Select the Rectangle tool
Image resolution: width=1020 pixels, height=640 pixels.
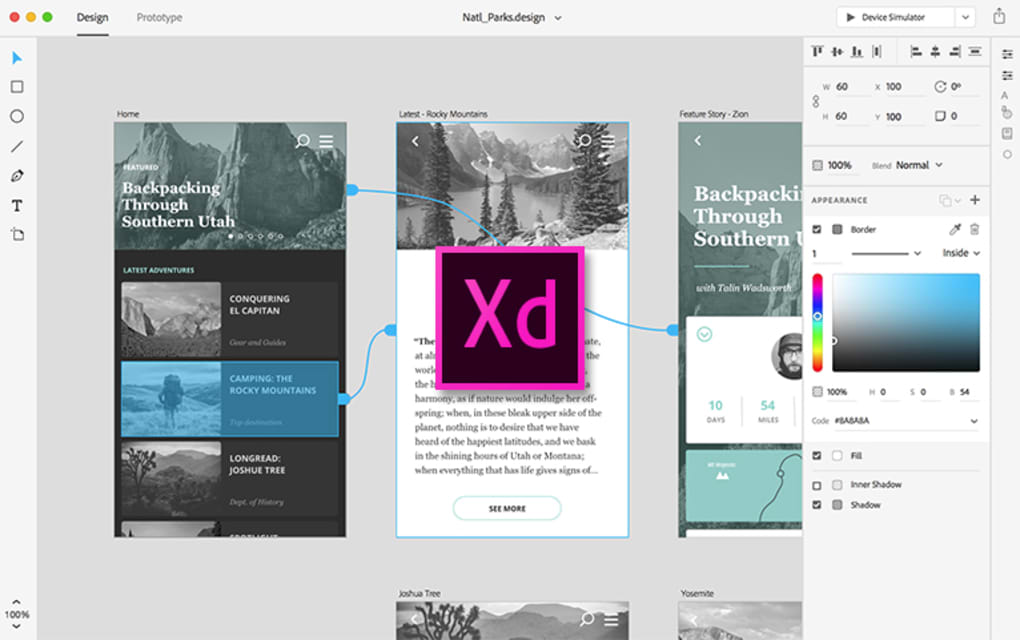(x=16, y=87)
